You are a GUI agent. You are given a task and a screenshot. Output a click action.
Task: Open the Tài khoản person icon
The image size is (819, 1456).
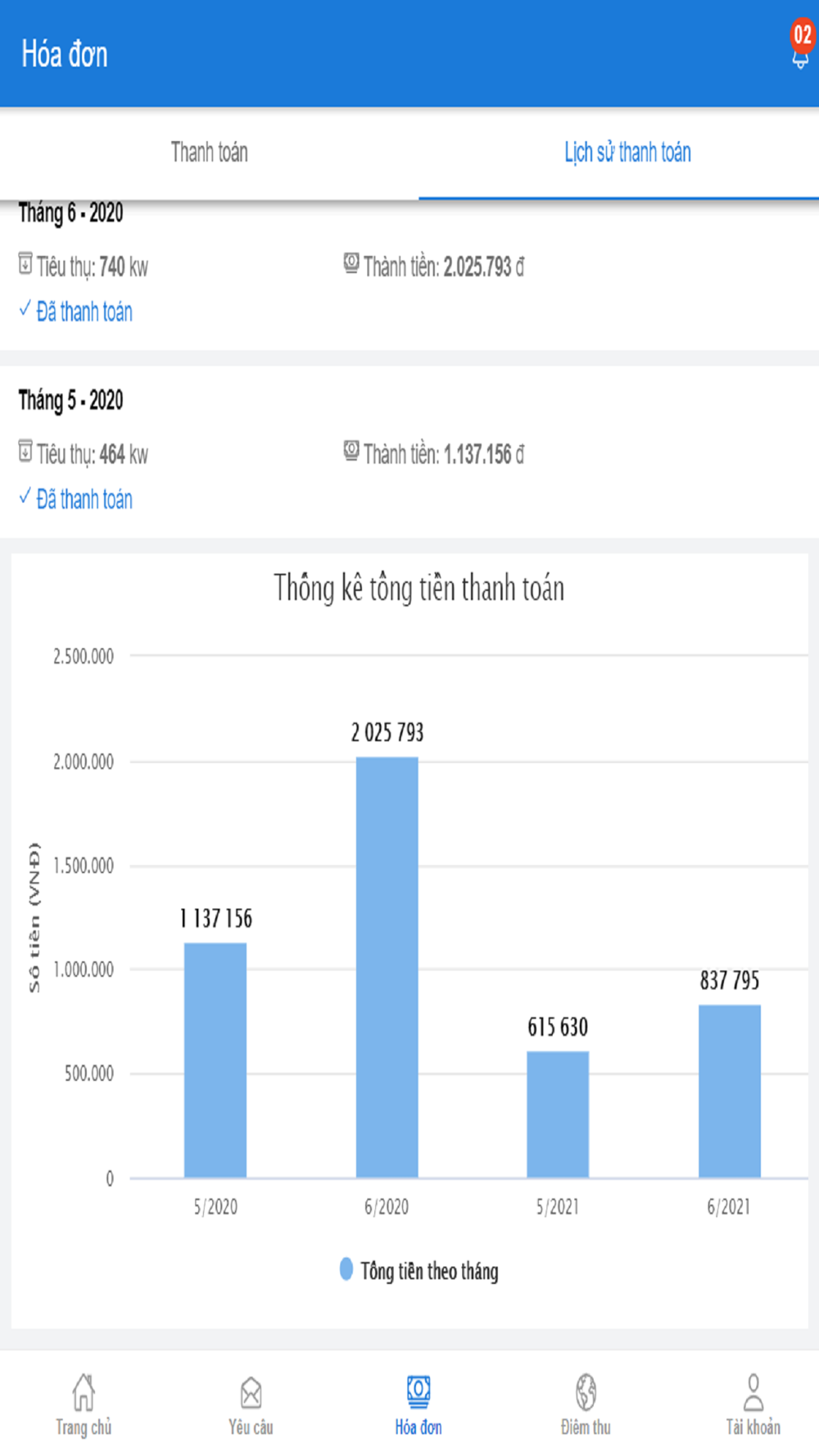point(753,1392)
